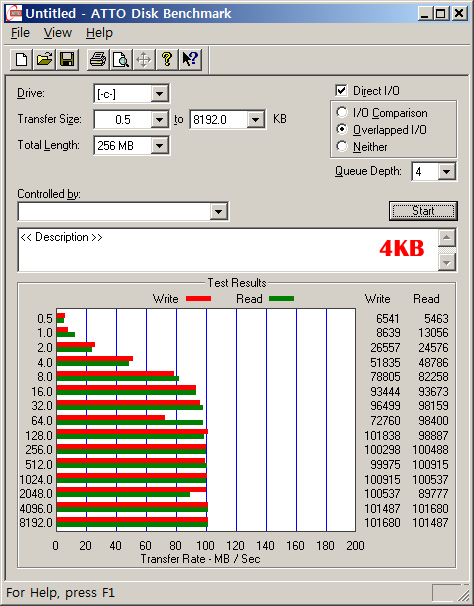Click the write value 101838
Image resolution: width=474 pixels, height=606 pixels.
click(x=382, y=436)
